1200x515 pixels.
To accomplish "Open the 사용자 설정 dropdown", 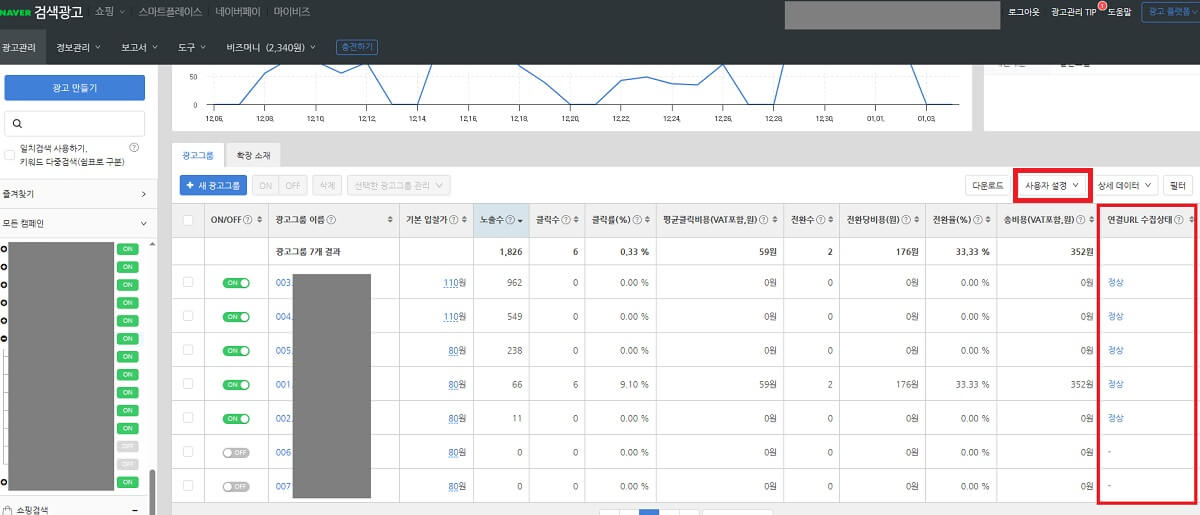I will [1051, 185].
